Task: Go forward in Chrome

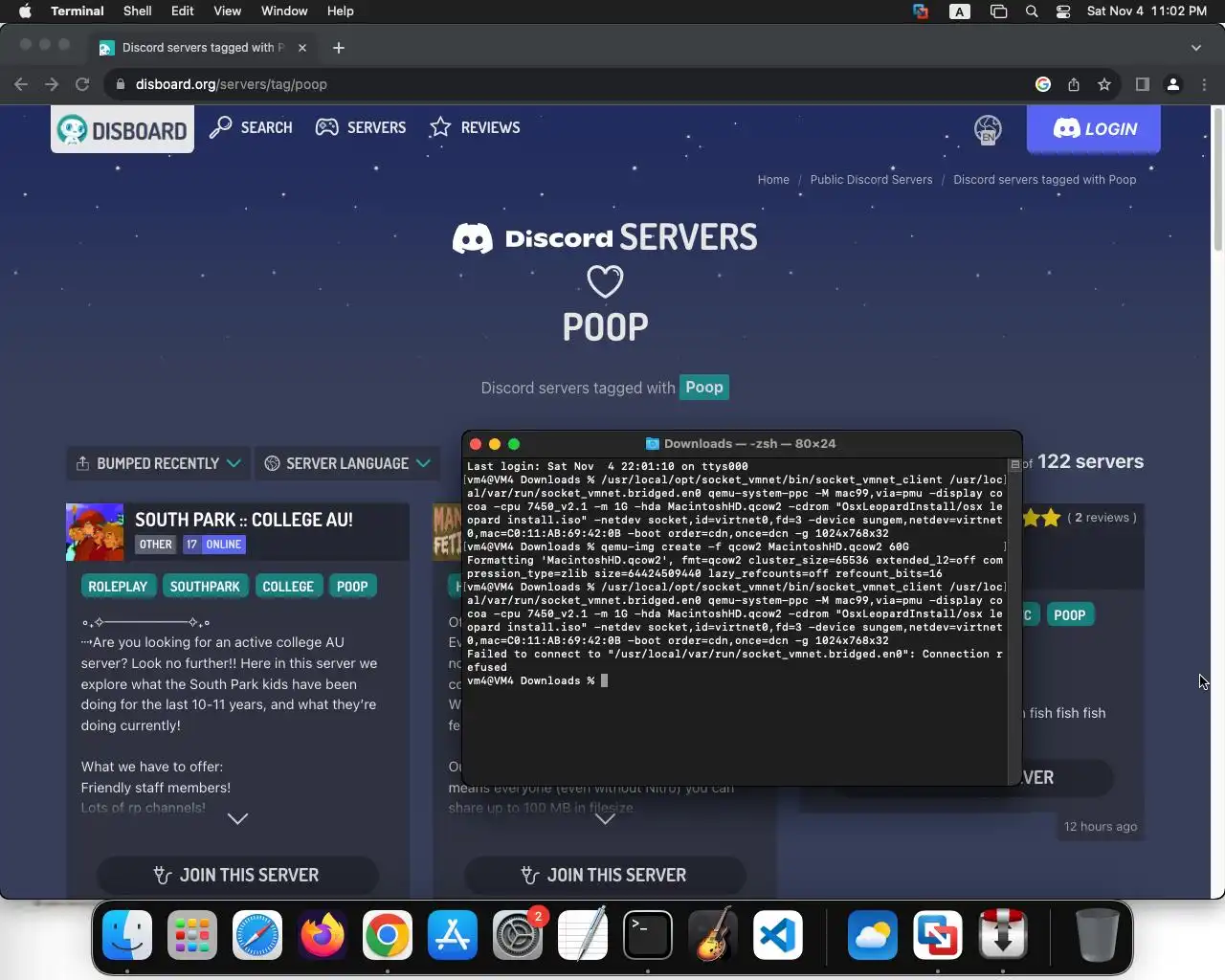Action: tap(52, 84)
